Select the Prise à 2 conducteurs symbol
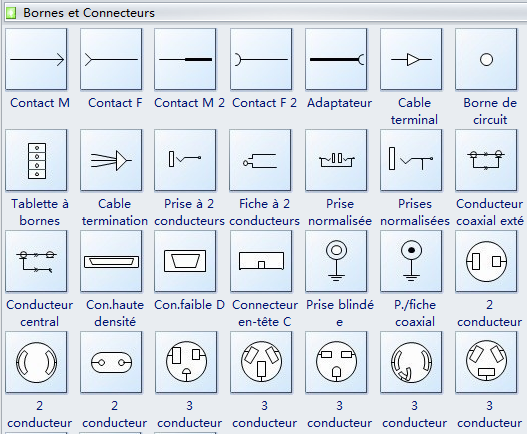The width and height of the screenshot is (527, 434). [x=185, y=160]
